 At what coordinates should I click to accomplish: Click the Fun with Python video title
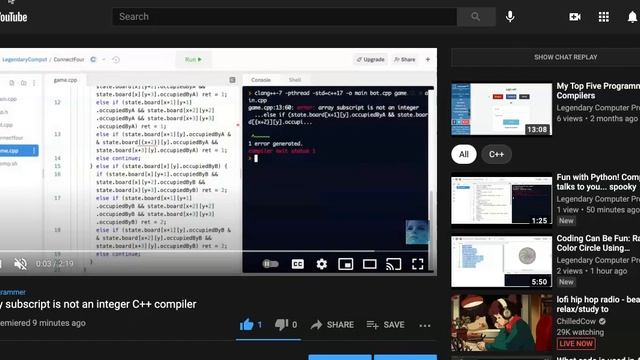pyautogui.click(x=598, y=182)
